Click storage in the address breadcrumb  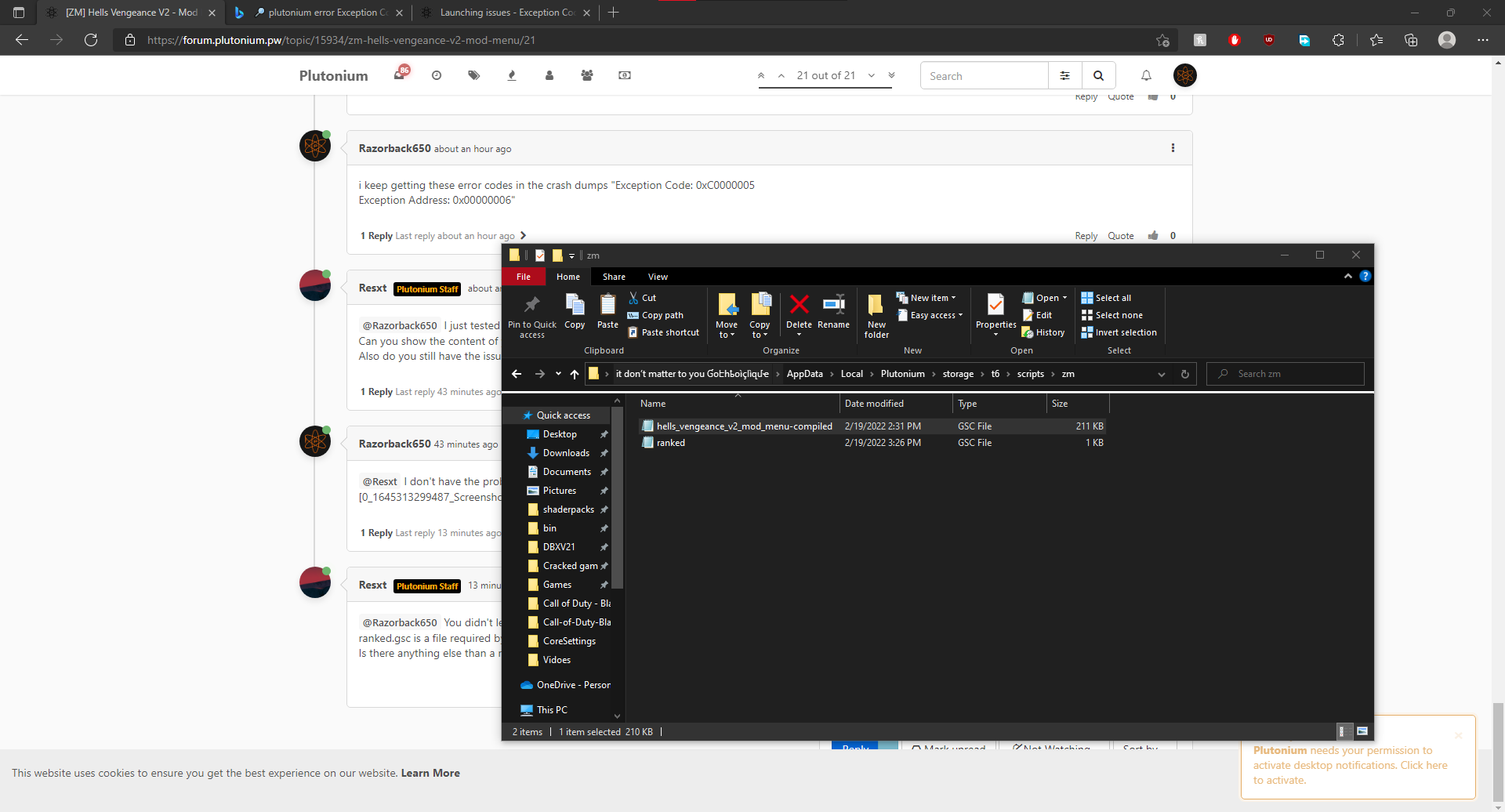click(x=958, y=374)
